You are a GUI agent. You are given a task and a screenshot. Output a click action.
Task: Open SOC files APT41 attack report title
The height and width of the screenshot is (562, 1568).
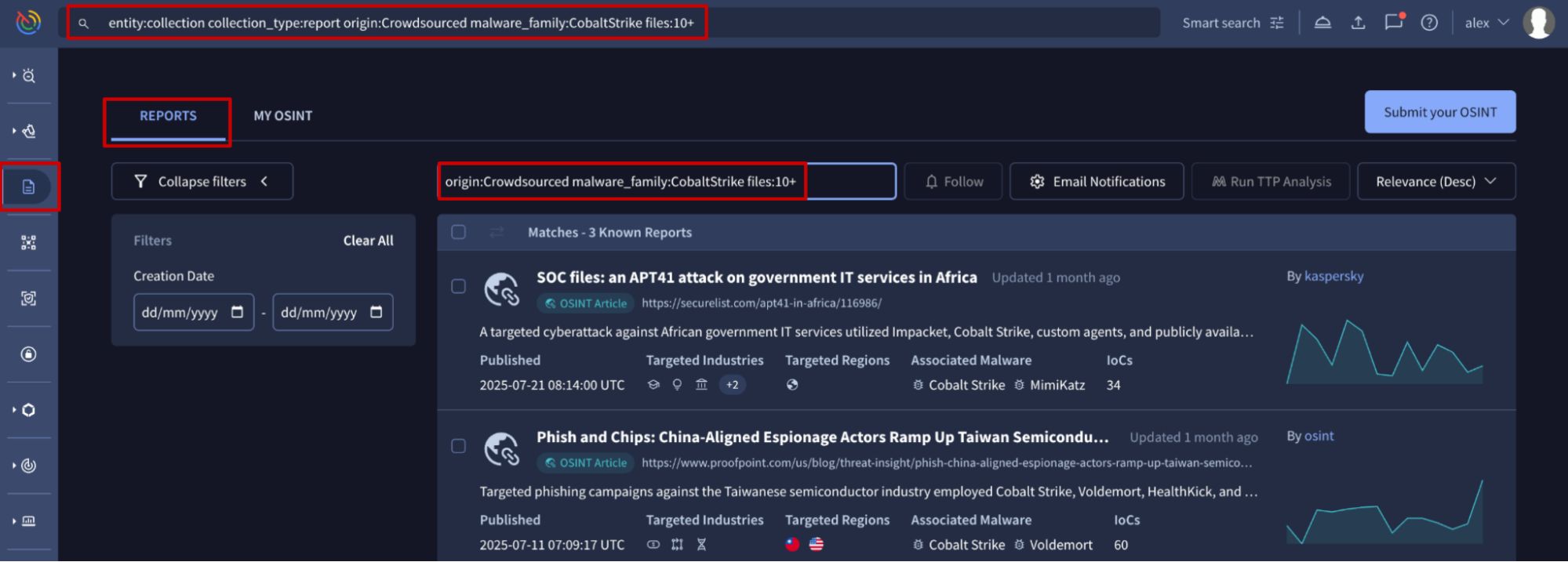pos(757,277)
